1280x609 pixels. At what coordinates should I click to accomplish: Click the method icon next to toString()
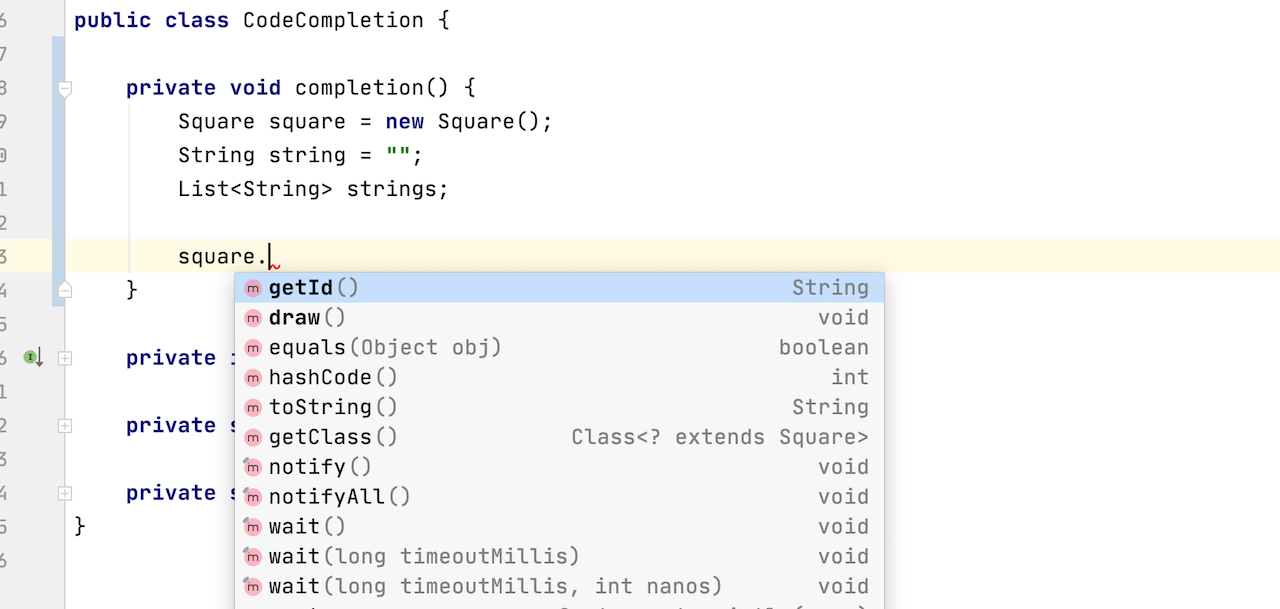pos(253,408)
